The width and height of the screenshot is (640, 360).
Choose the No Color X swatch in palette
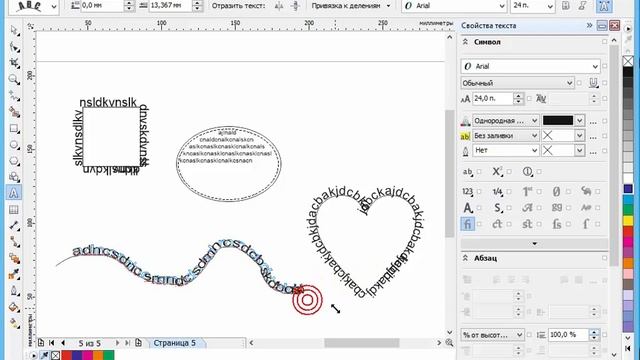[628, 61]
